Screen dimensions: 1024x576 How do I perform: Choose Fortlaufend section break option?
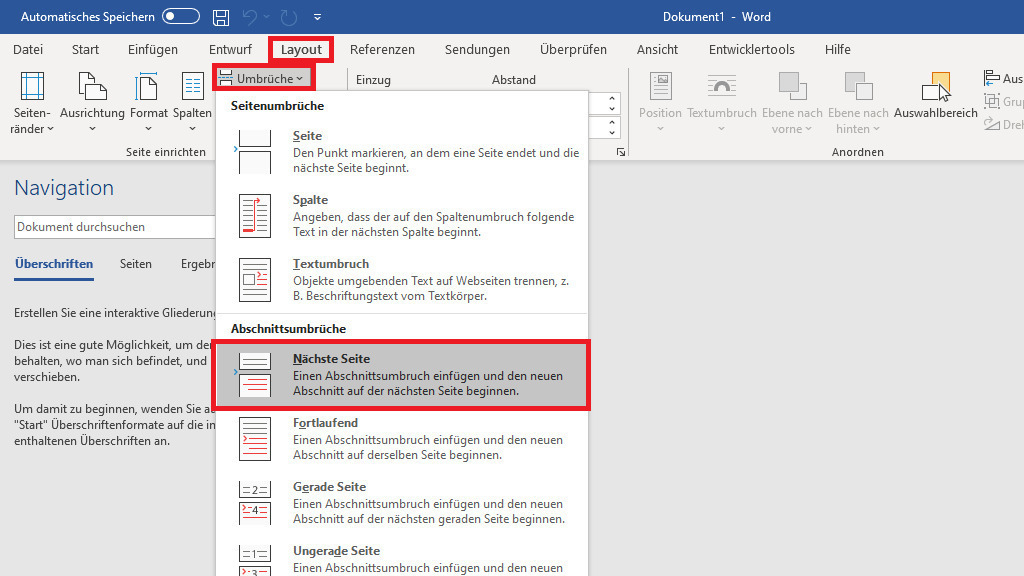pyautogui.click(x=402, y=439)
